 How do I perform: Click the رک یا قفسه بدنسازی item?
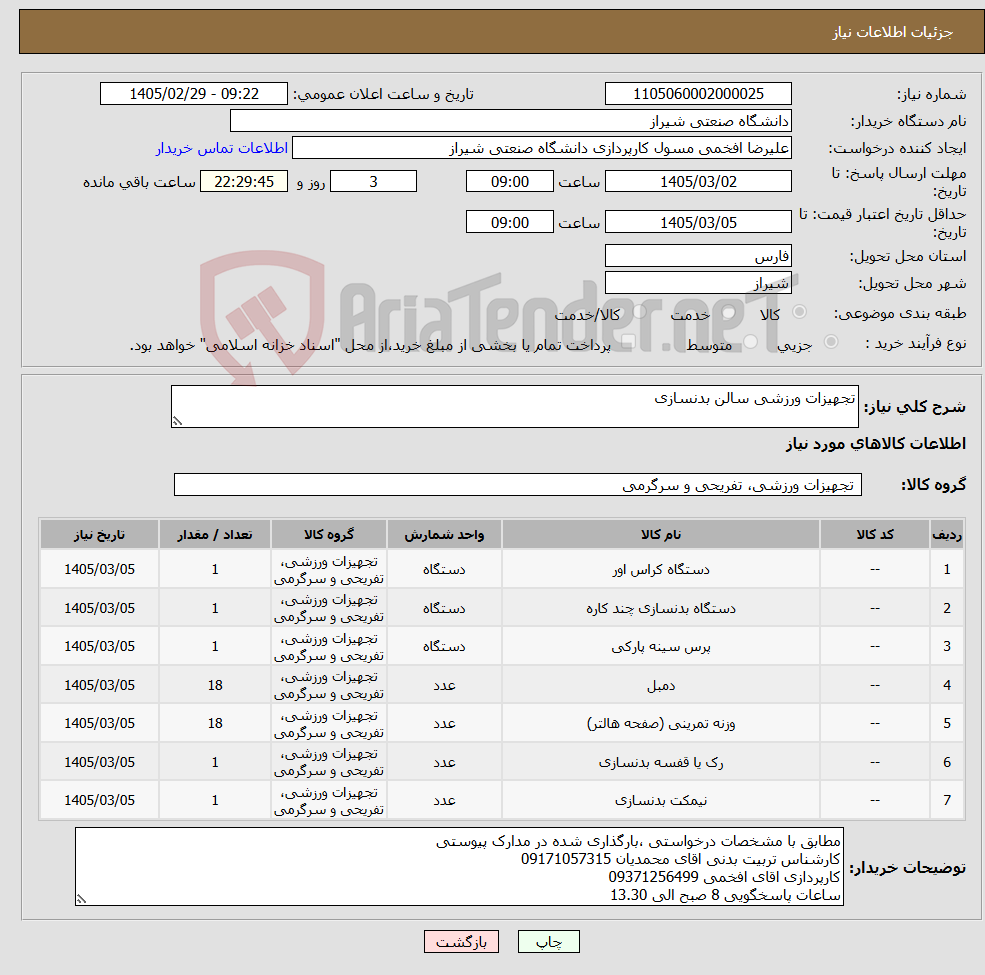point(661,763)
